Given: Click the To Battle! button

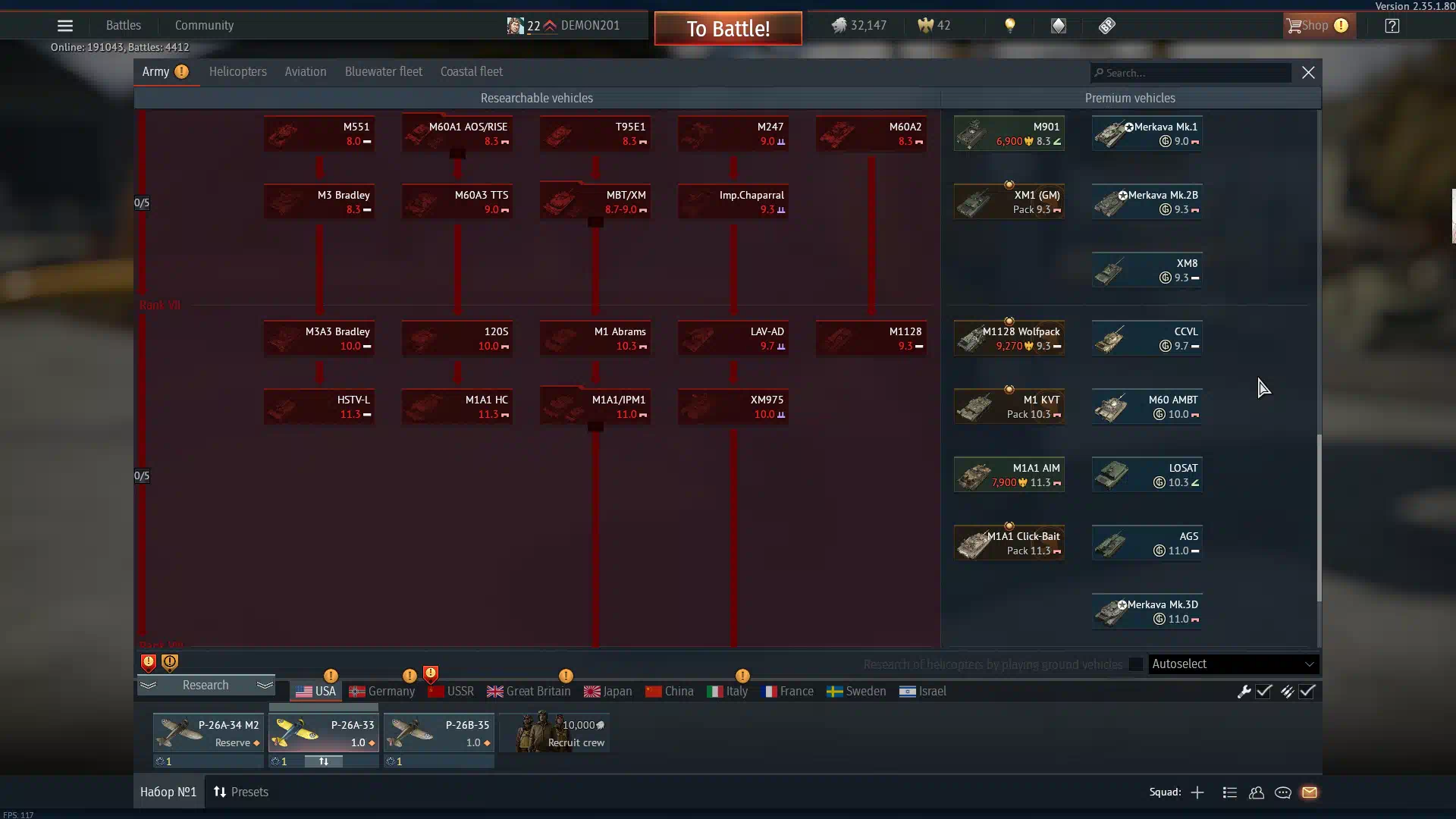Looking at the screenshot, I should pyautogui.click(x=728, y=29).
